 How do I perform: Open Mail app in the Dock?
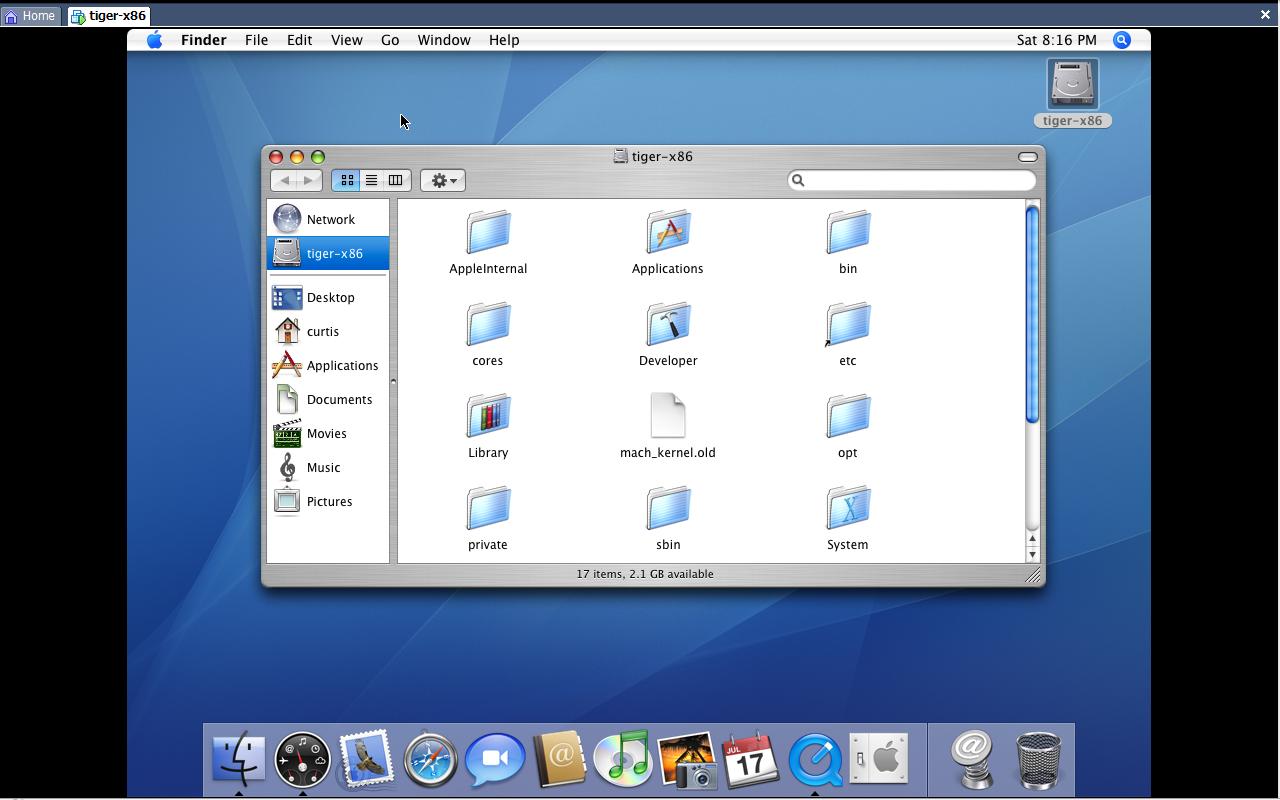366,760
